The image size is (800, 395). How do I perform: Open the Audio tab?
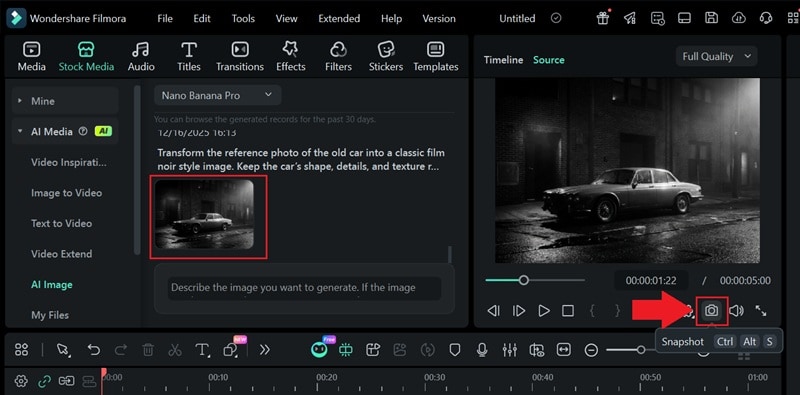(x=141, y=57)
